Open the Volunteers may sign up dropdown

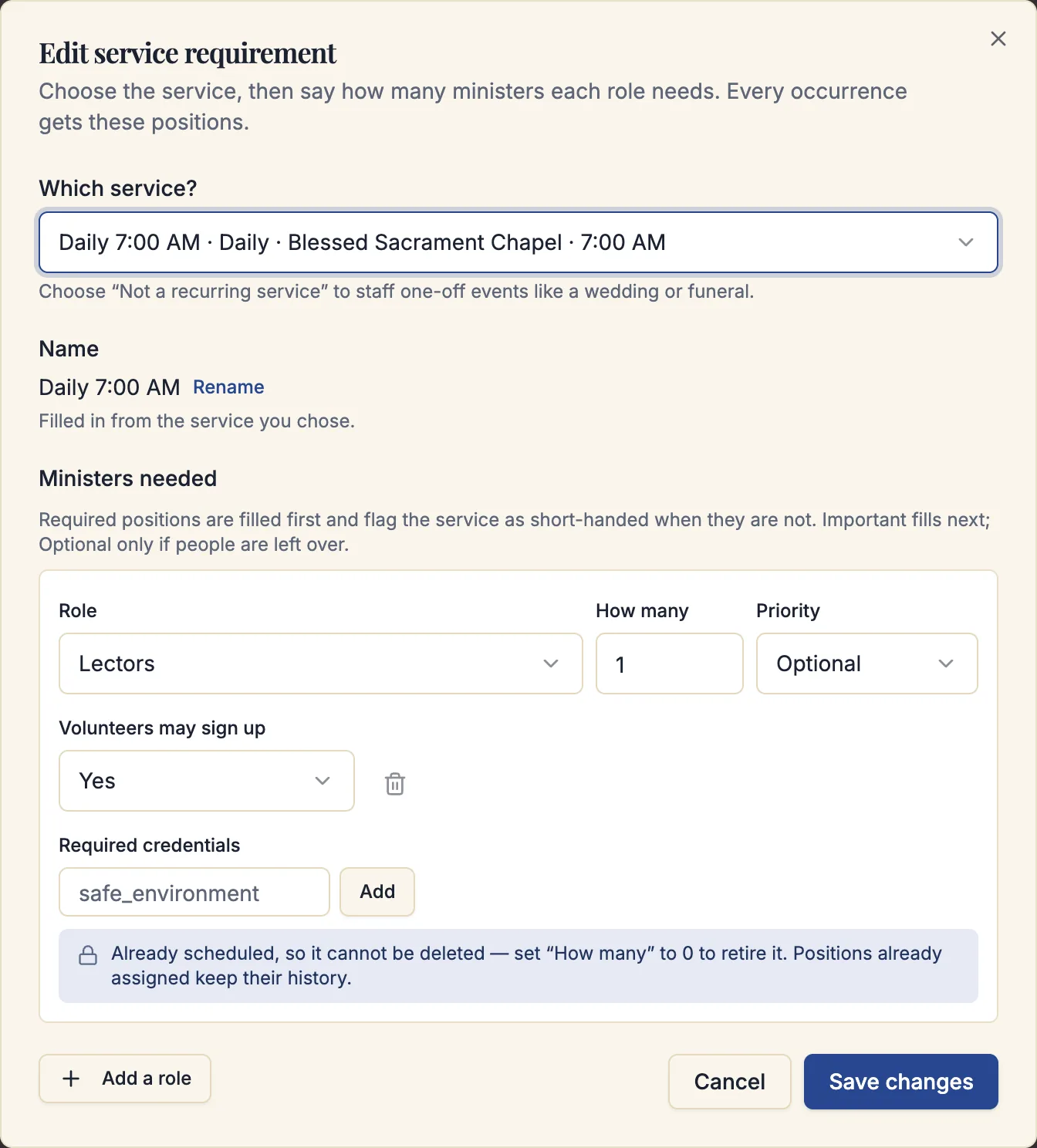(207, 781)
